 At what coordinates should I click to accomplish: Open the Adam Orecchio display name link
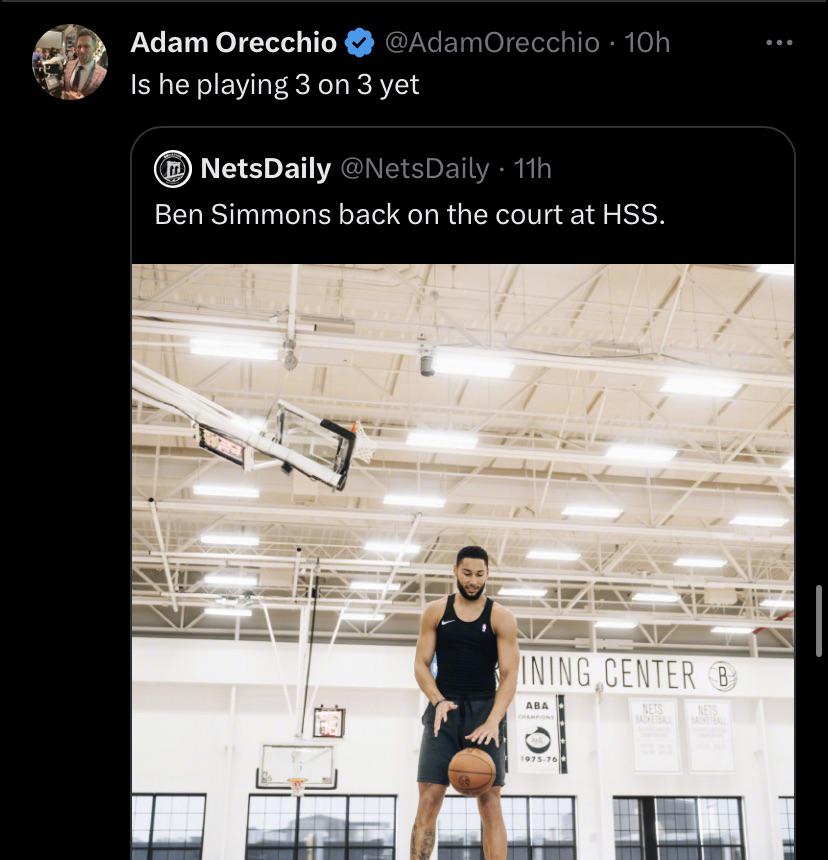point(234,43)
